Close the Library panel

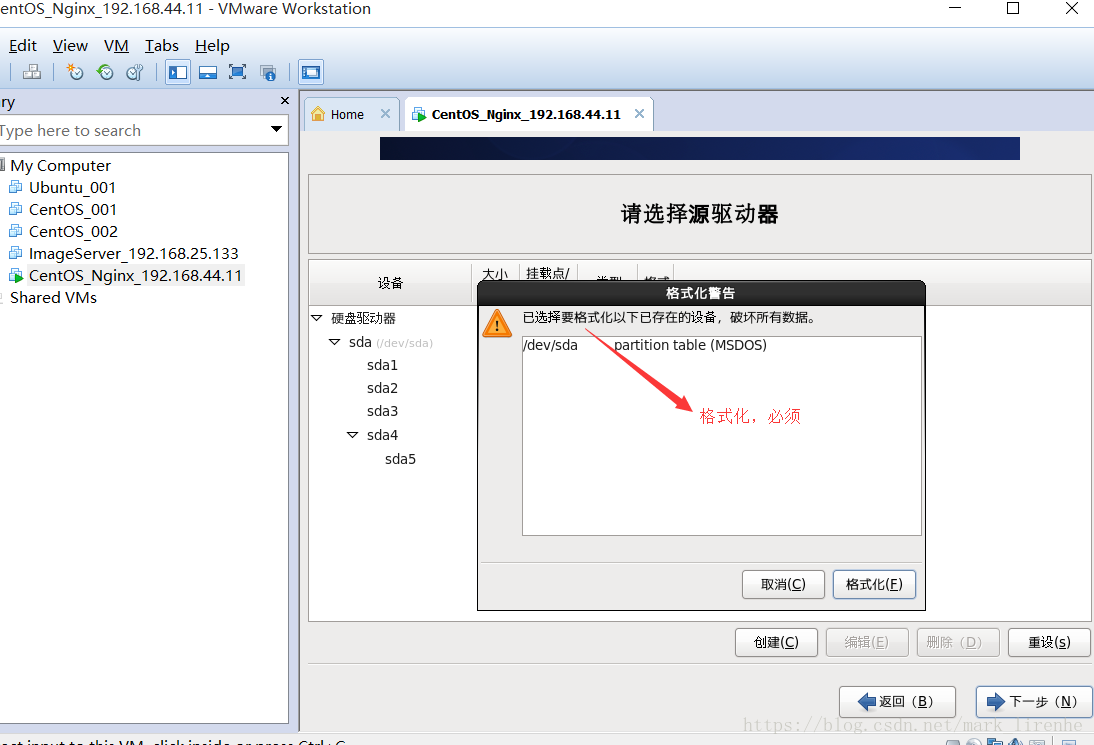click(x=285, y=101)
